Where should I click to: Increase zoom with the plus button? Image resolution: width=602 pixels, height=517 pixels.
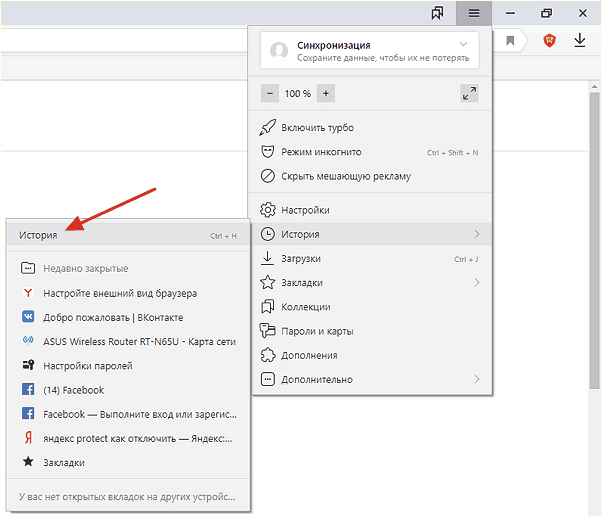(326, 93)
